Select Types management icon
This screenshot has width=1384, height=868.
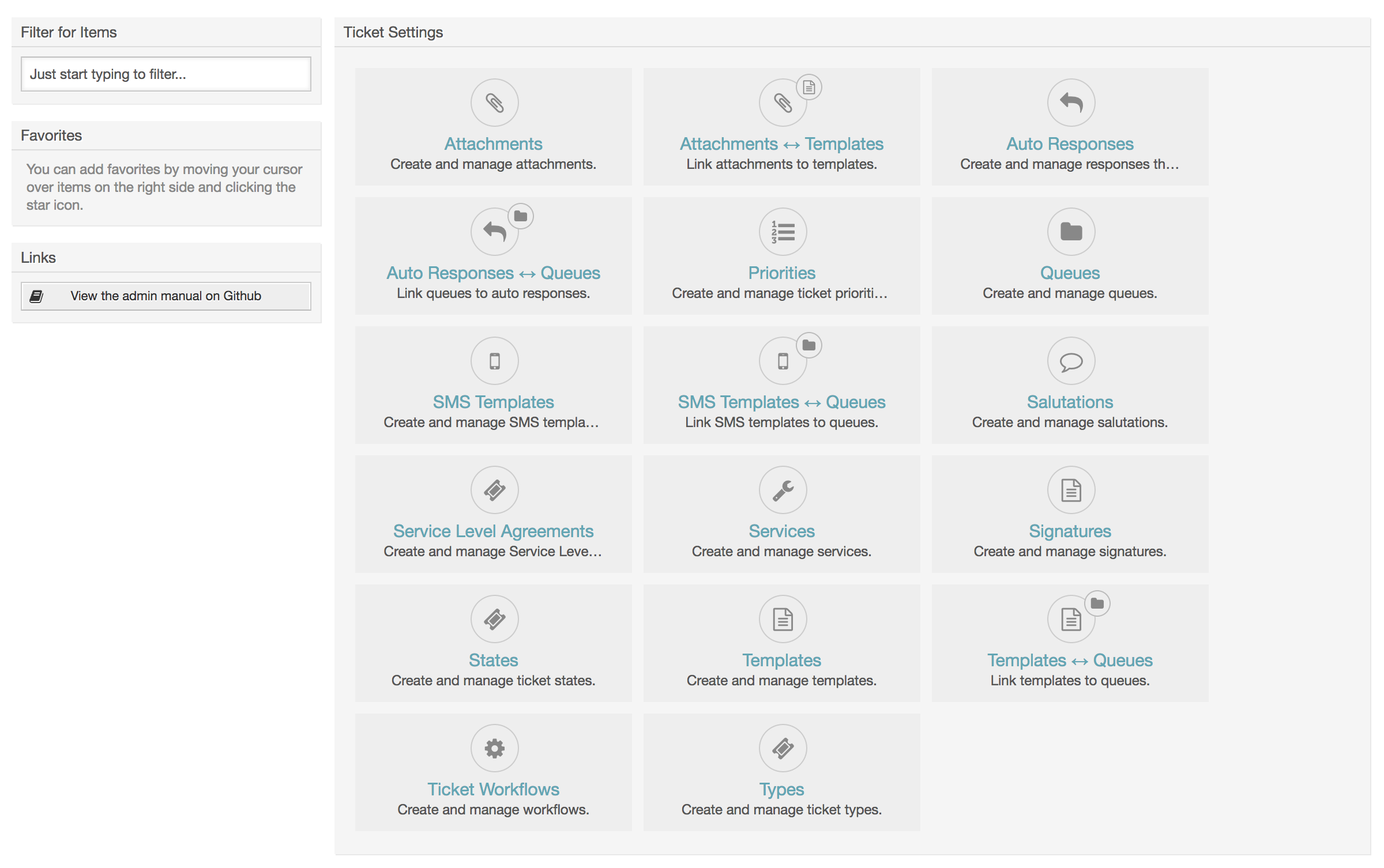click(781, 746)
